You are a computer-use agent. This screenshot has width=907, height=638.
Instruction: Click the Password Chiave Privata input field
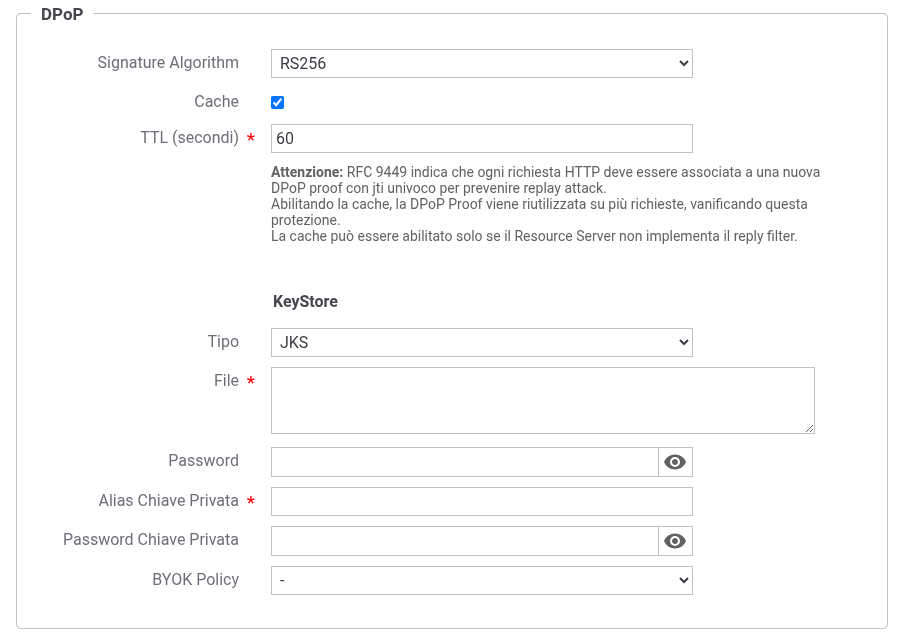click(464, 541)
